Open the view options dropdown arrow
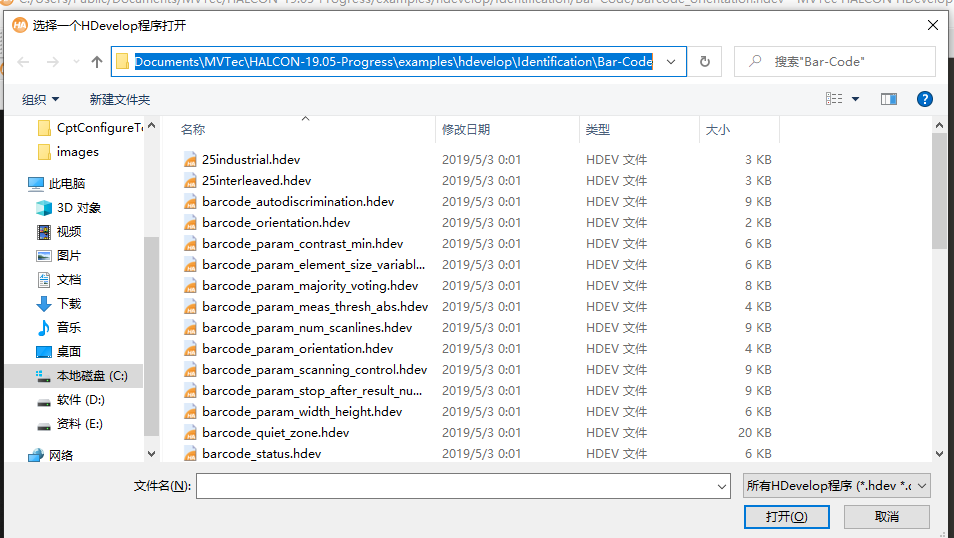Viewport: 954px width, 538px height. click(x=855, y=99)
